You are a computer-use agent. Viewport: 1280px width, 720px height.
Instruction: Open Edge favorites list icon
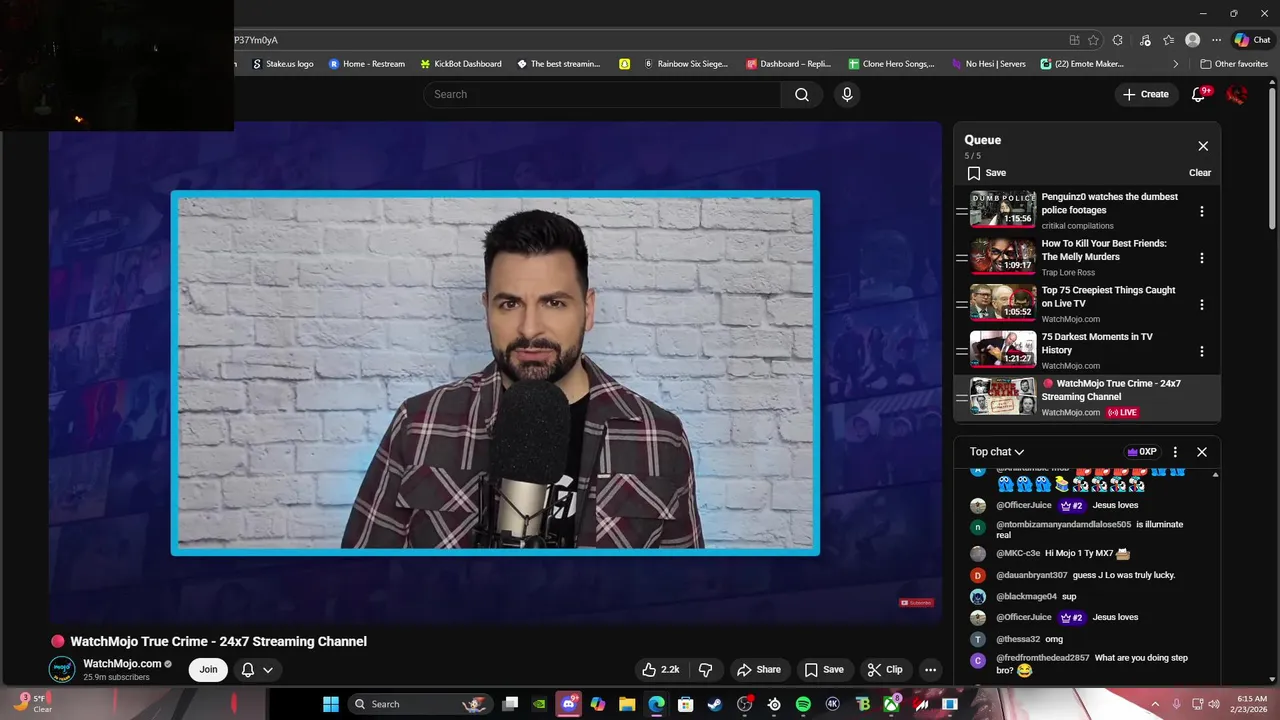[1168, 40]
